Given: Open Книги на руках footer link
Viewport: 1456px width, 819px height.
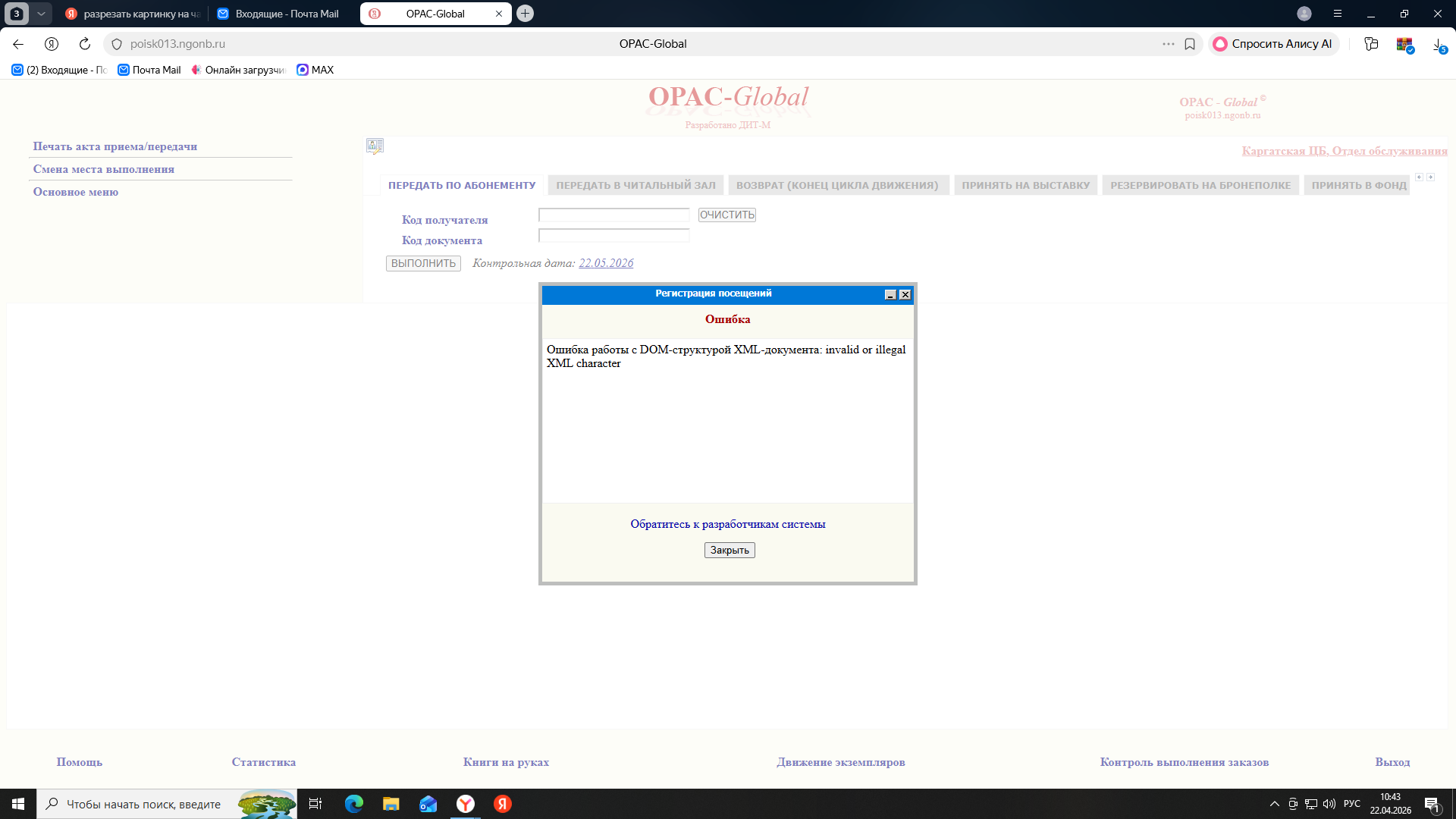Looking at the screenshot, I should (506, 762).
